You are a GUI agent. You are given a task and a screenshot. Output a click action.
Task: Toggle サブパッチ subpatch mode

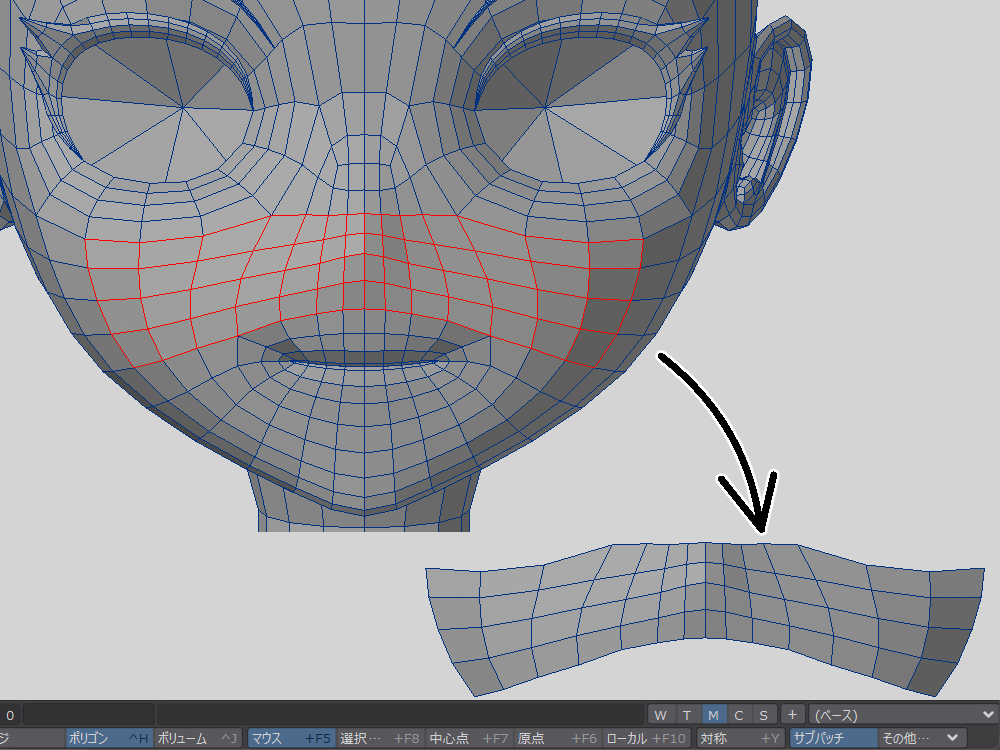tap(833, 739)
